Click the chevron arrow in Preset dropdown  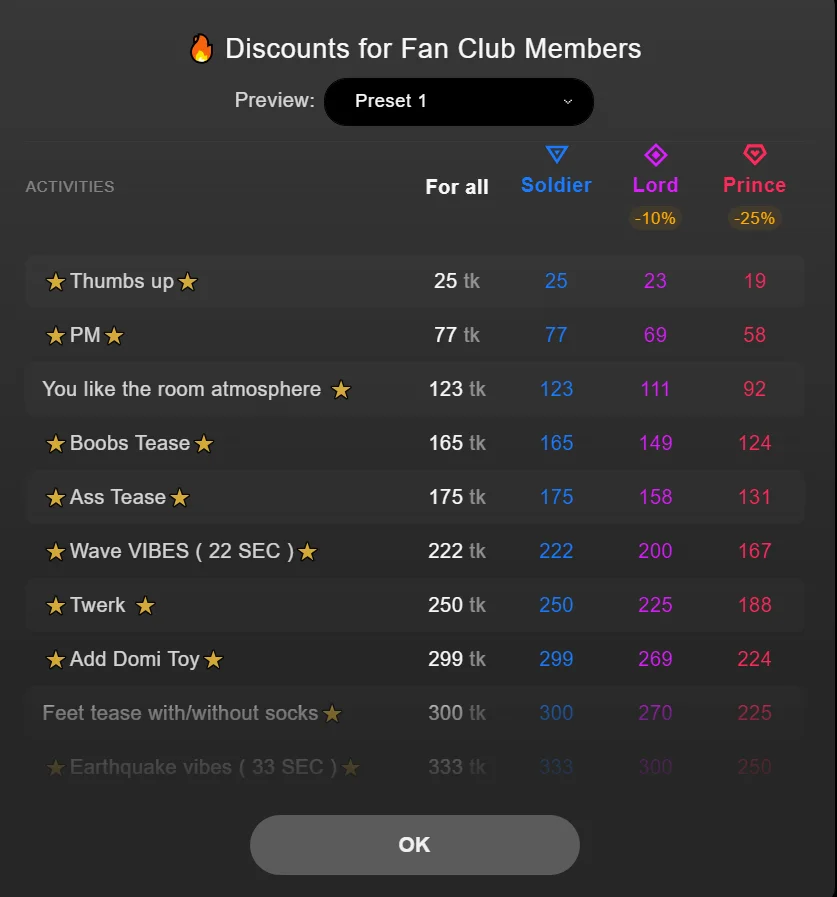click(x=568, y=102)
